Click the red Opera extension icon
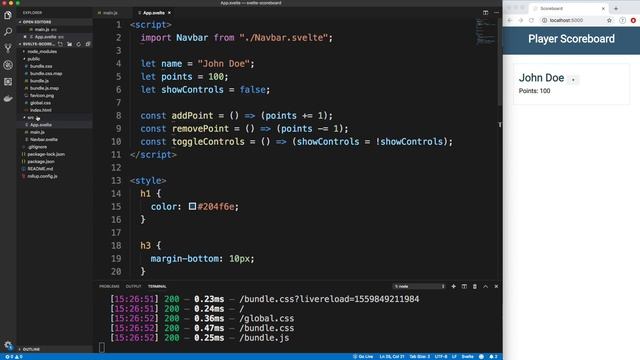 633,20
